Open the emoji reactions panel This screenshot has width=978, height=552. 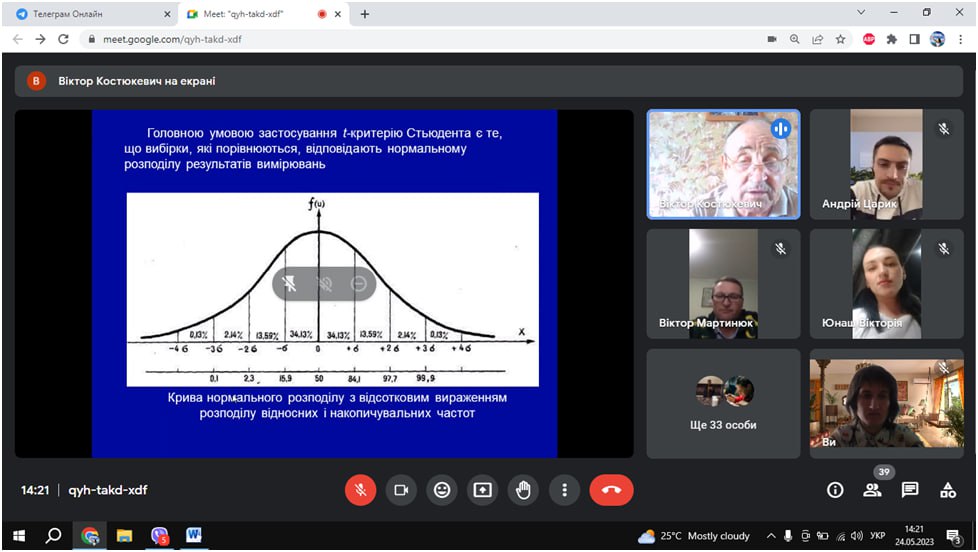[442, 490]
